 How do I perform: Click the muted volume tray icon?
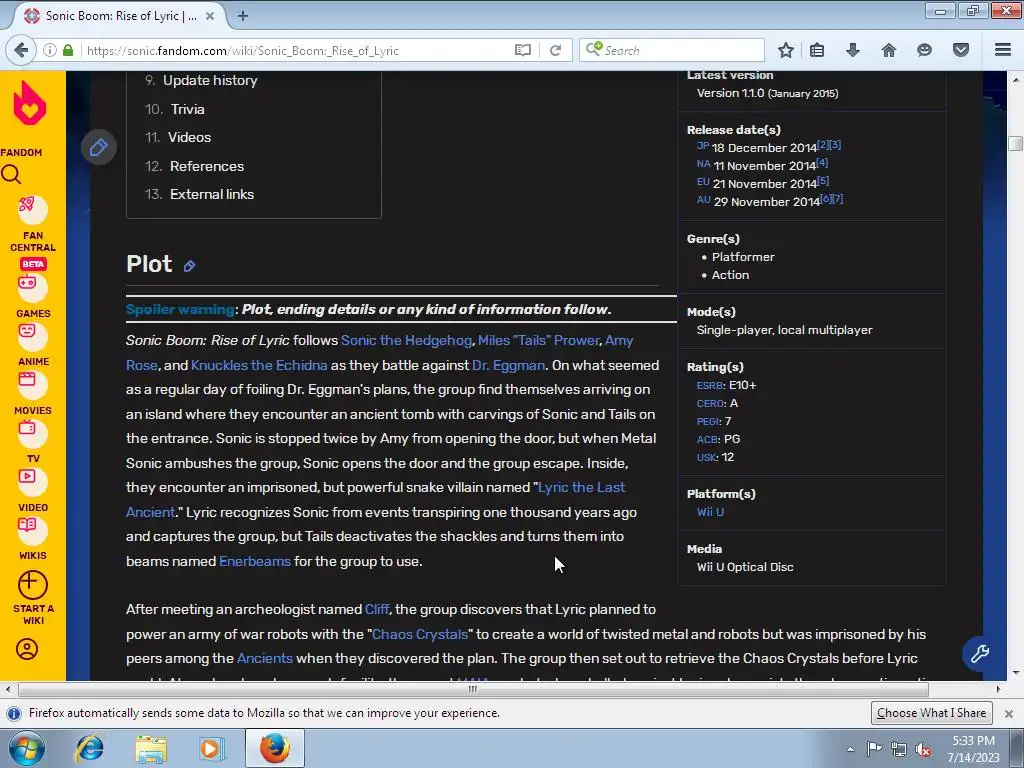pyautogui.click(x=923, y=750)
